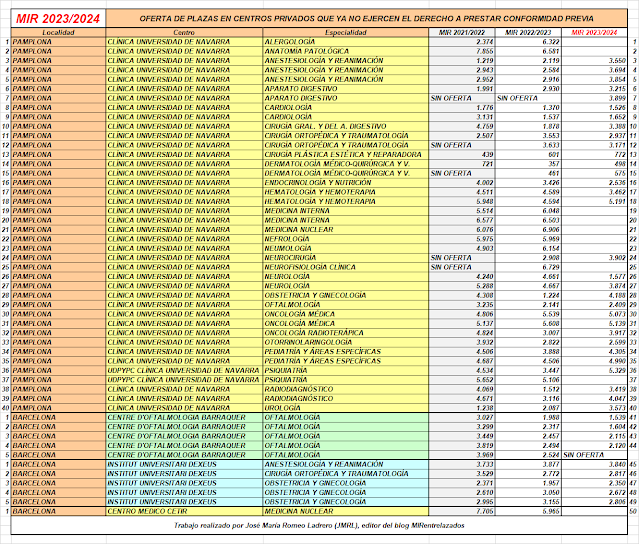Select 'MEDICINA NUCLEAR' cell in the Pamplona row
This screenshot has height=544, width=639.
point(346,229)
